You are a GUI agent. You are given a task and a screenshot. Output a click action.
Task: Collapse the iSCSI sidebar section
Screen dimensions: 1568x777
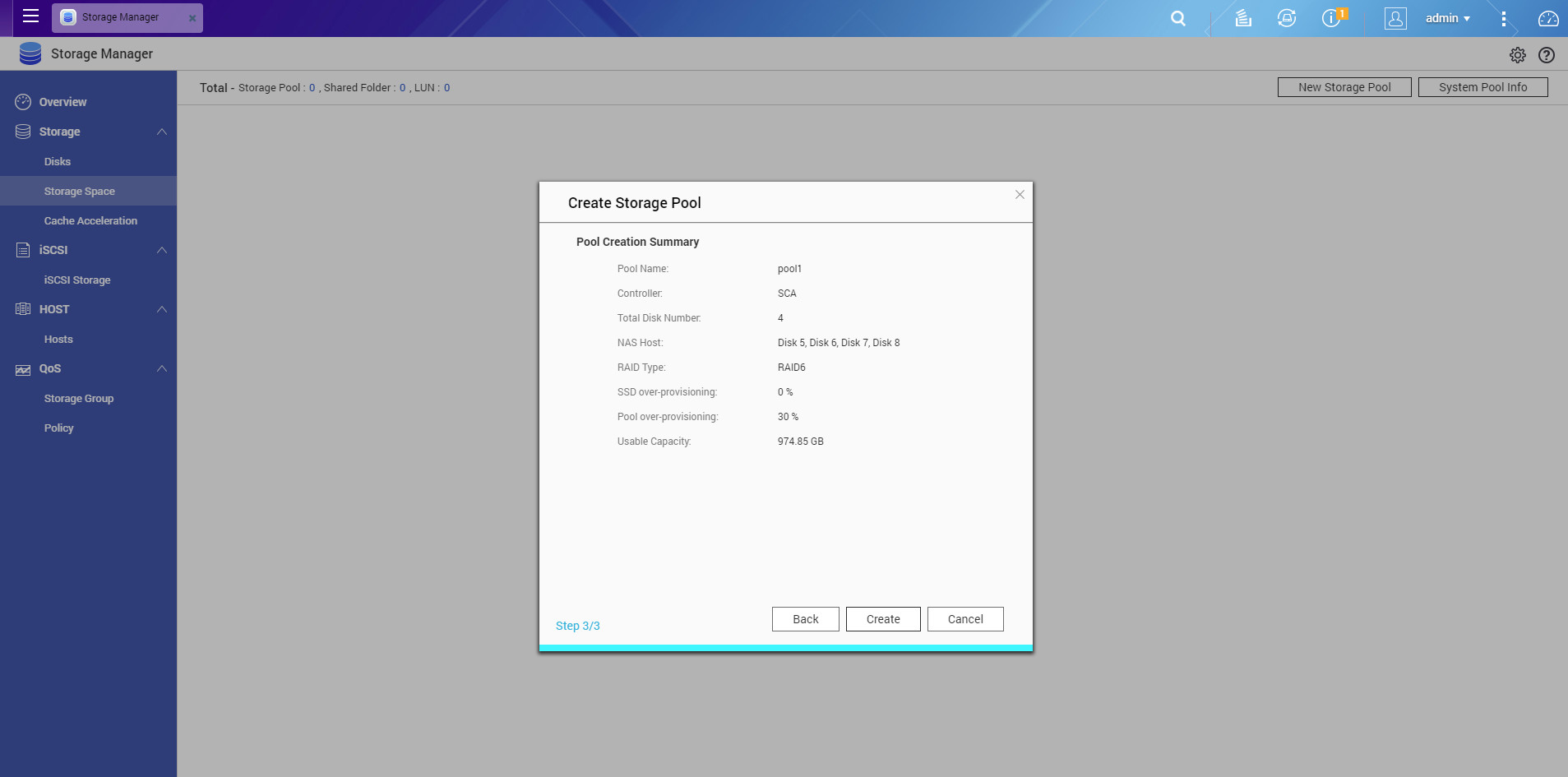[162, 250]
